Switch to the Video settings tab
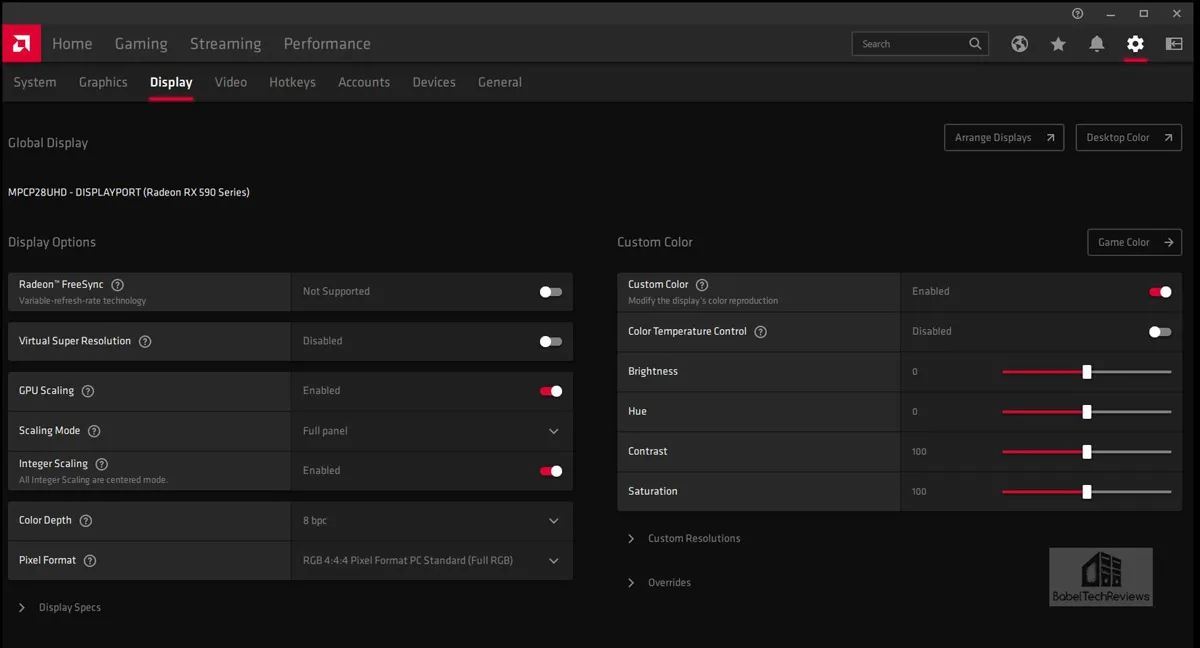 231,82
